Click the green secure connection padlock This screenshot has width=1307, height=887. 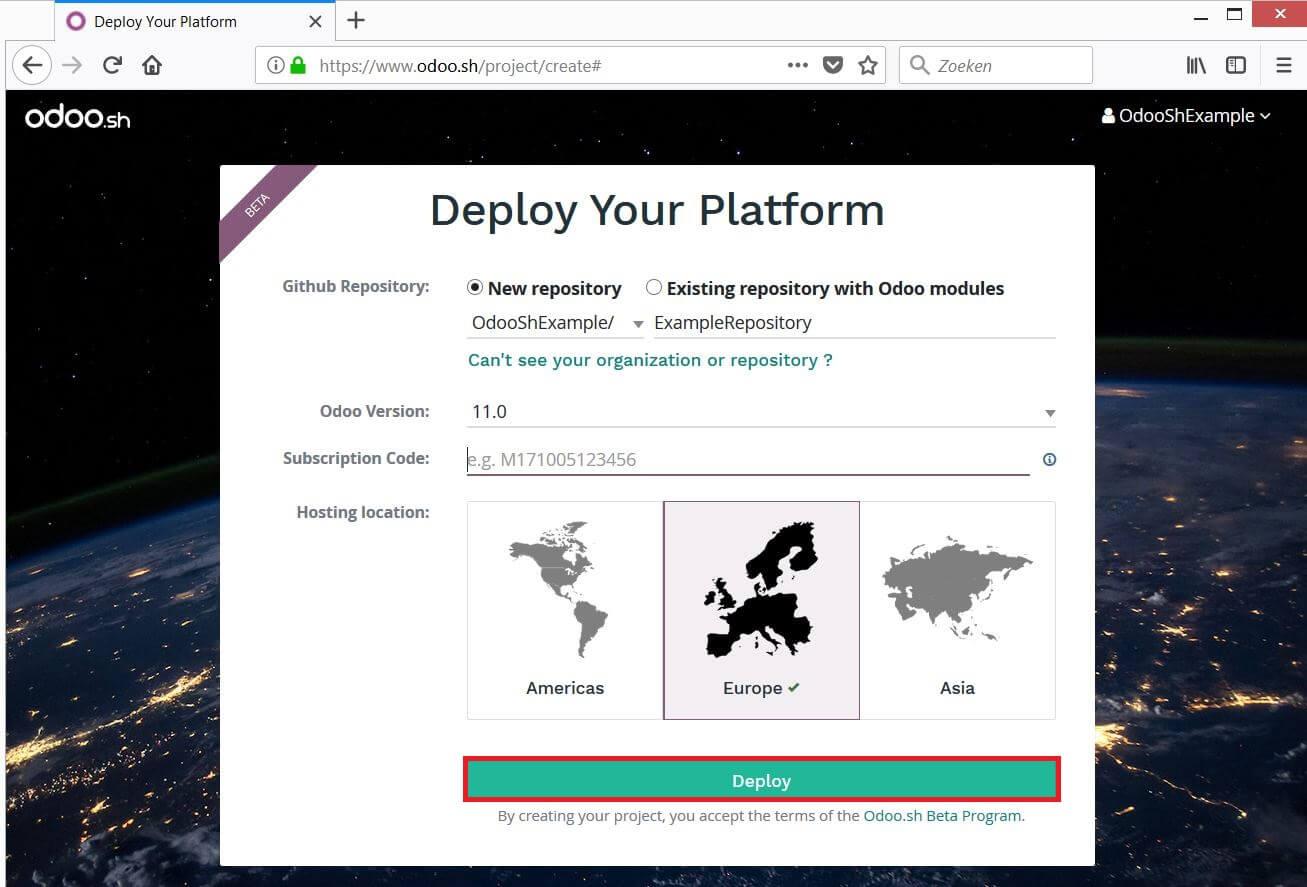click(x=297, y=65)
